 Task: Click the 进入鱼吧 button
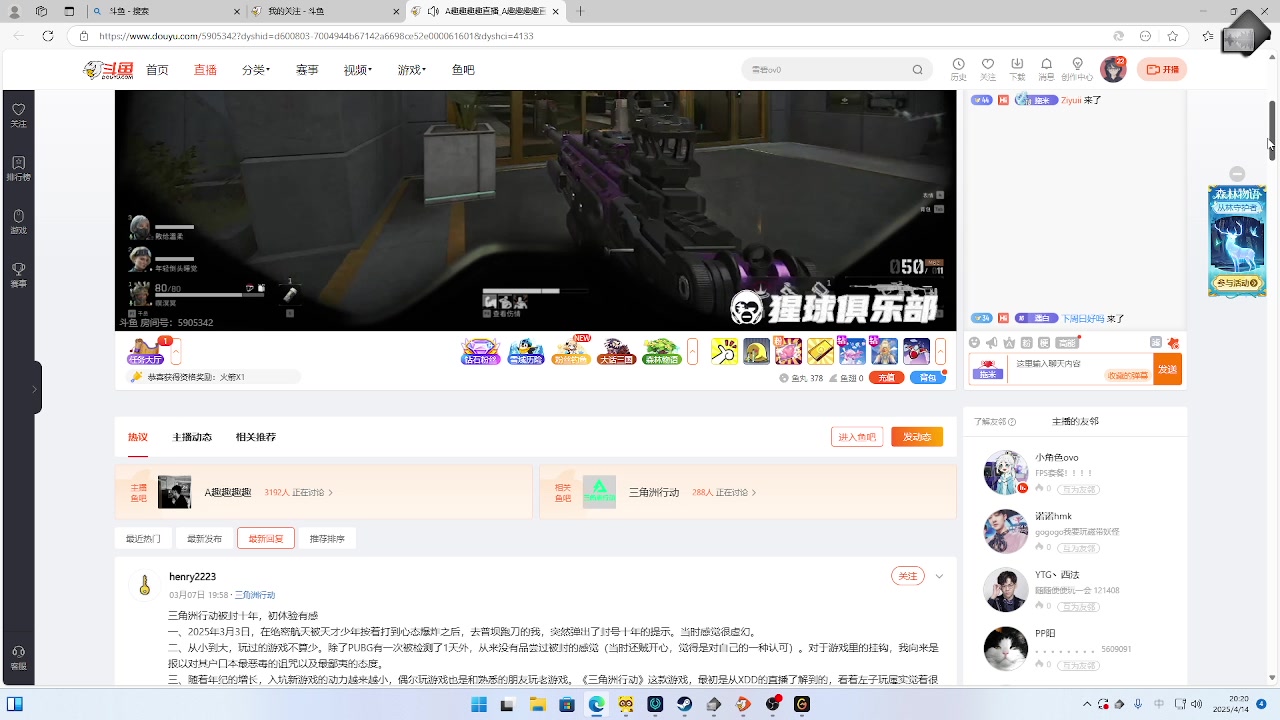coord(857,437)
